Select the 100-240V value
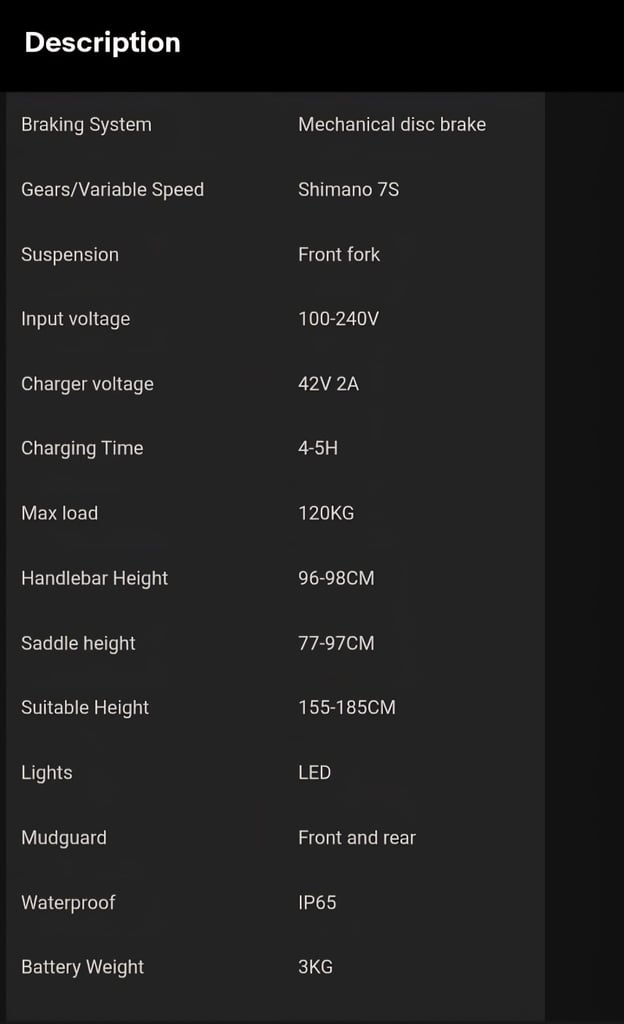 point(338,319)
